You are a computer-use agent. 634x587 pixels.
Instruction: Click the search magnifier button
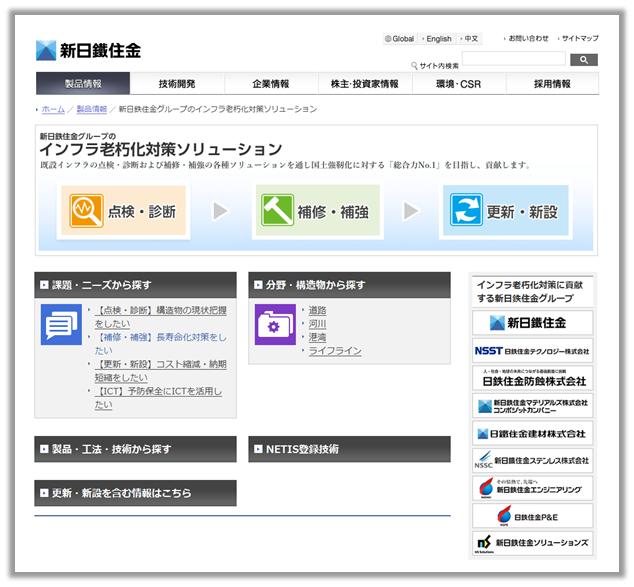coord(583,60)
